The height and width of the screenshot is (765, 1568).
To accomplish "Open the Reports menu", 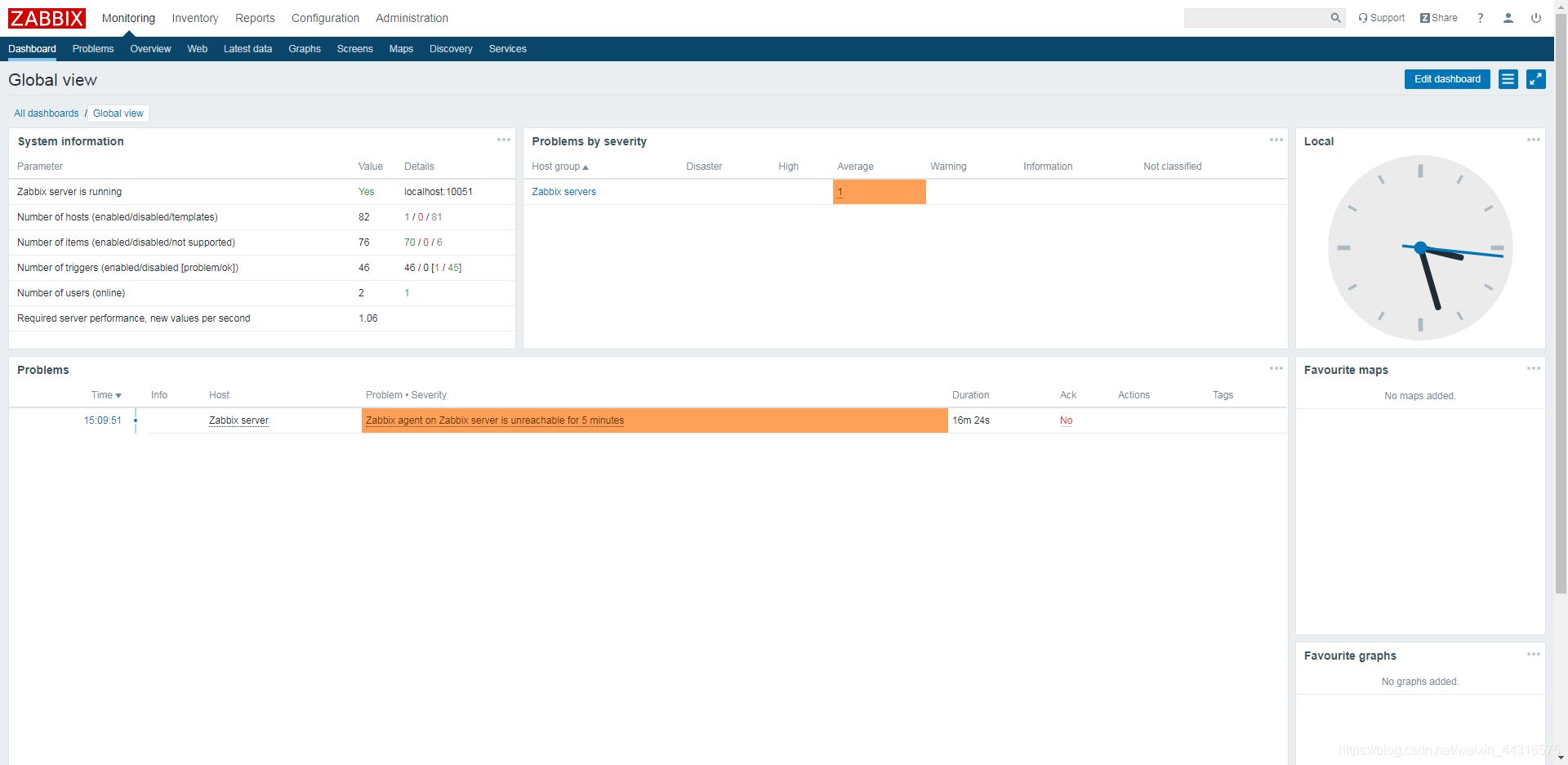I will 255,18.
